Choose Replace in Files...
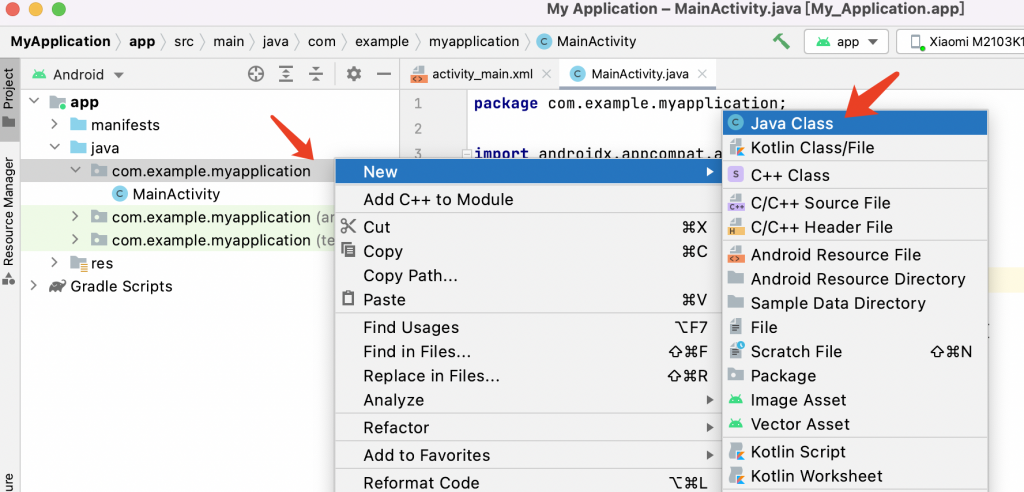The image size is (1024, 492). (x=528, y=376)
